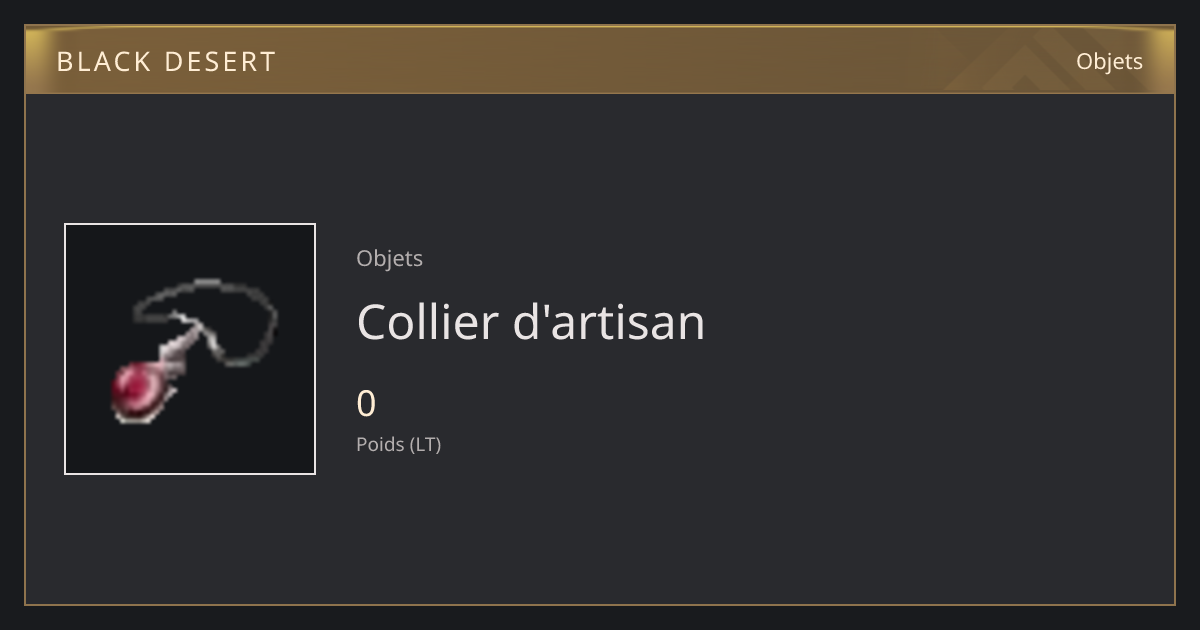
Task: Click the white-bordered item thumbnail frame
Action: coord(190,349)
